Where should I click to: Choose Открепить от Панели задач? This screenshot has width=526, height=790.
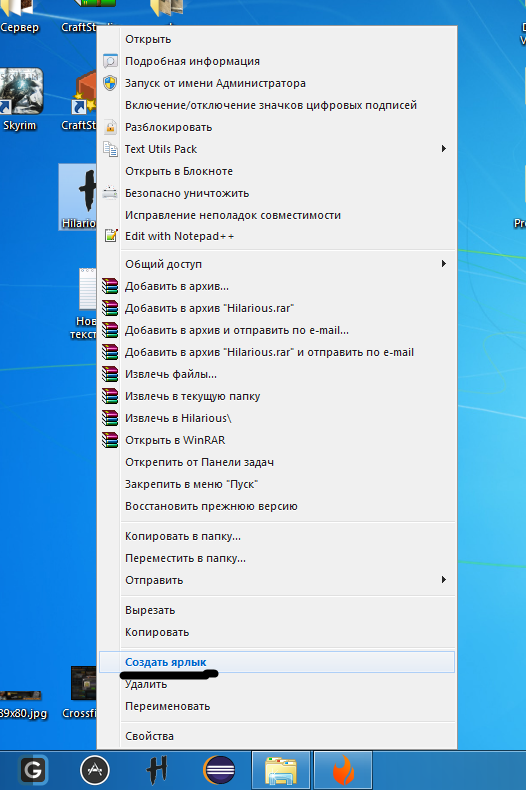[x=277, y=462]
